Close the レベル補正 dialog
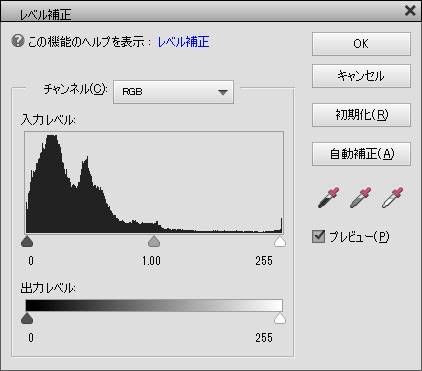 coord(410,11)
